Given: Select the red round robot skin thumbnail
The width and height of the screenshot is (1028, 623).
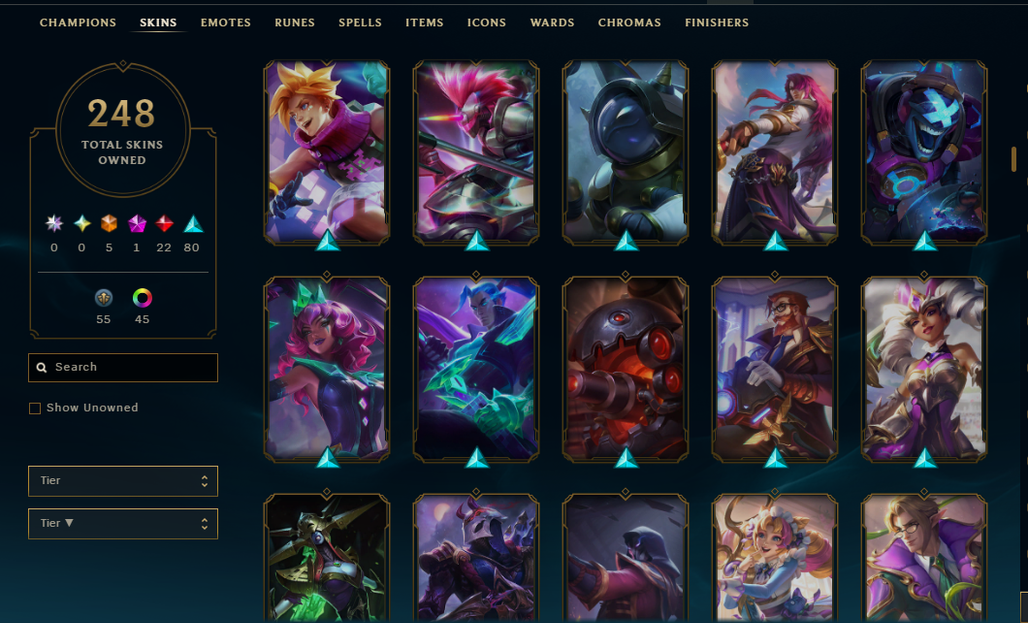Looking at the screenshot, I should pos(625,368).
